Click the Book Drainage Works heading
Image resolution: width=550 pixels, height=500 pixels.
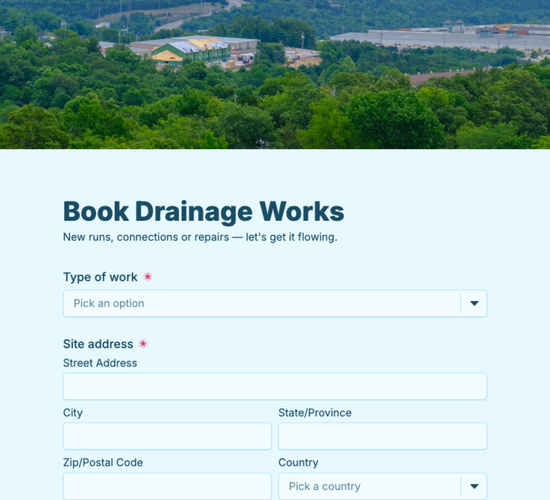coord(203,212)
